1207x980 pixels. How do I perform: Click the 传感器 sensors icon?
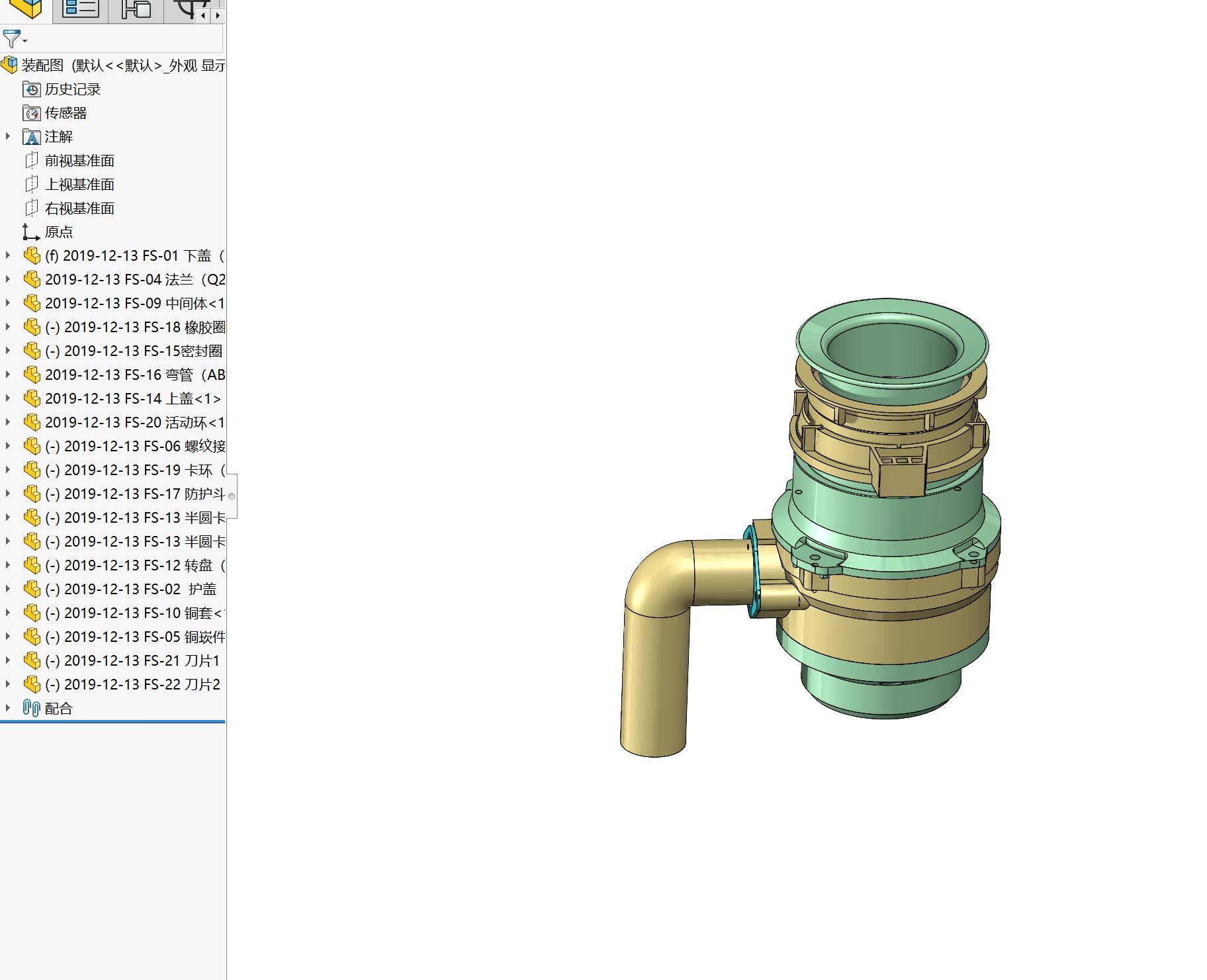tap(32, 113)
